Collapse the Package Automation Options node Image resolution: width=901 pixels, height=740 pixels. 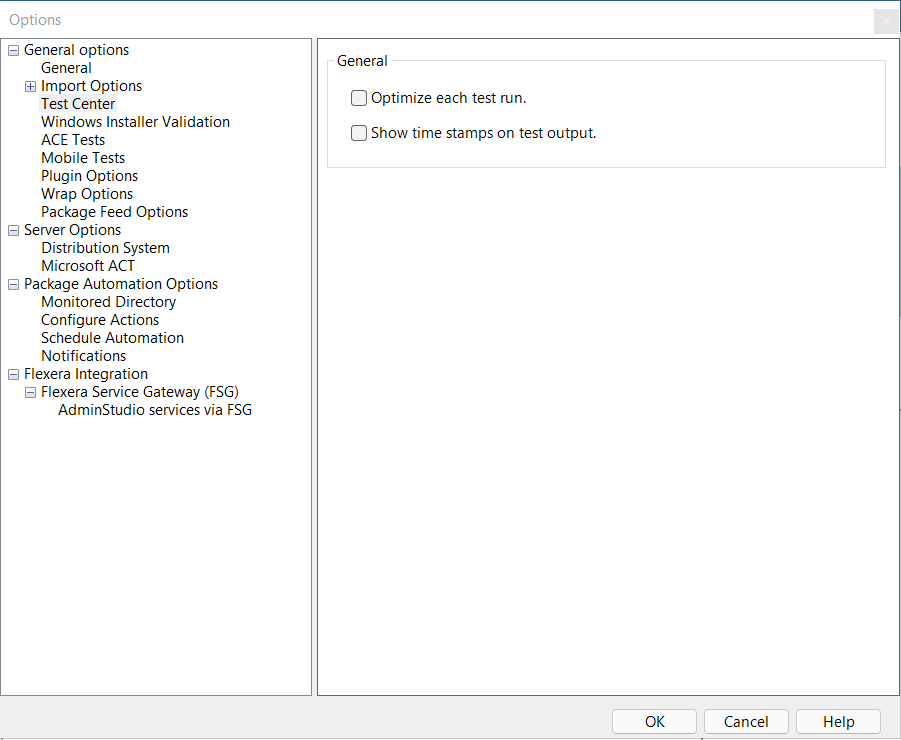[12, 283]
